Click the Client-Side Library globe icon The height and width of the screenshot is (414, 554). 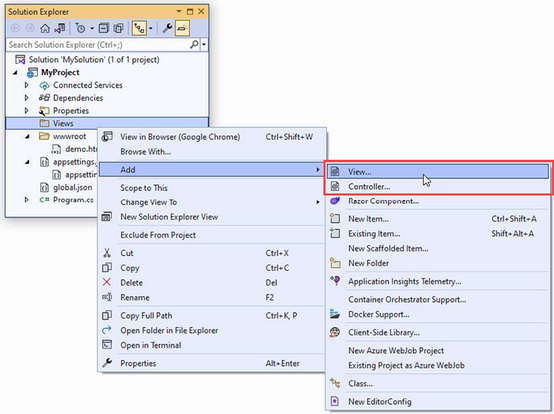(x=335, y=332)
